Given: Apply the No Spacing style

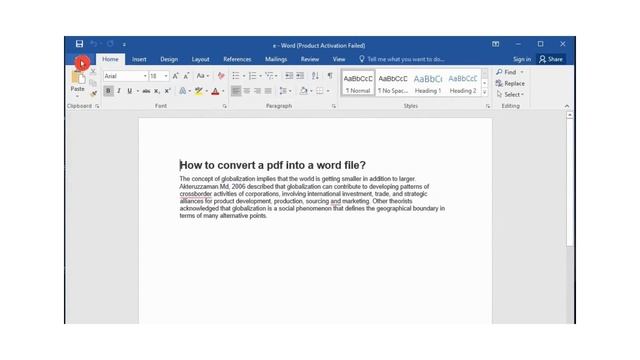Looking at the screenshot, I should [x=393, y=83].
